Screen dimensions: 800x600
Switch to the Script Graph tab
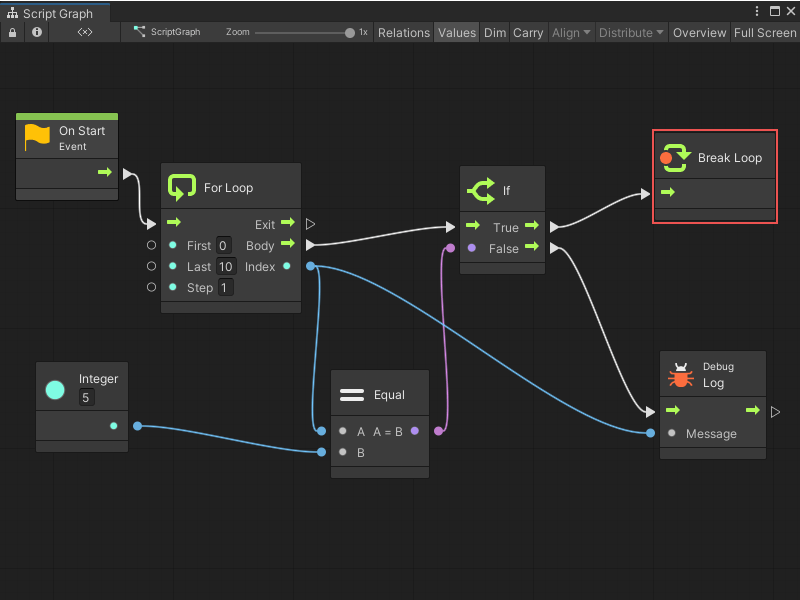(x=55, y=14)
